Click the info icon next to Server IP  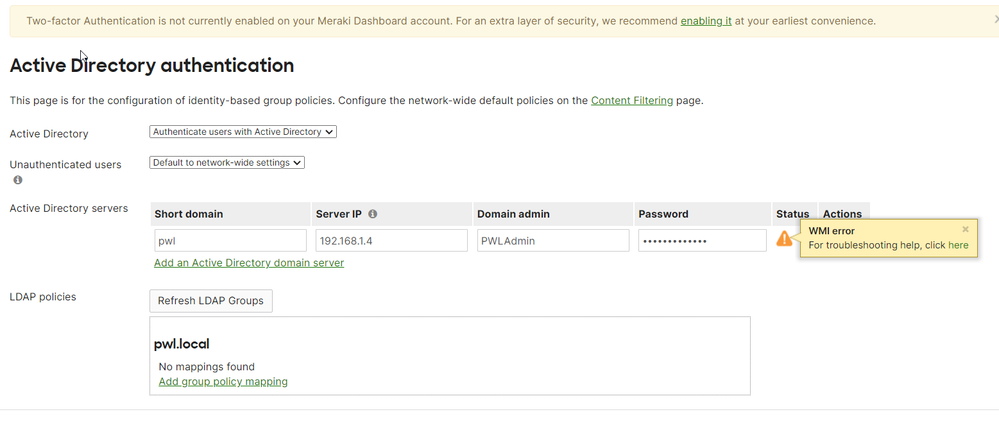click(372, 214)
